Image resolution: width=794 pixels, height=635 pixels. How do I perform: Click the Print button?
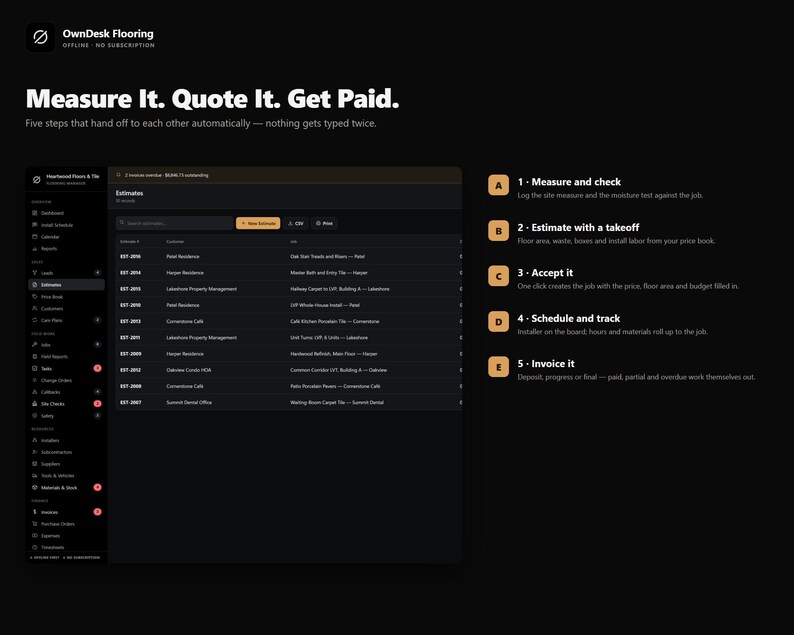324,223
